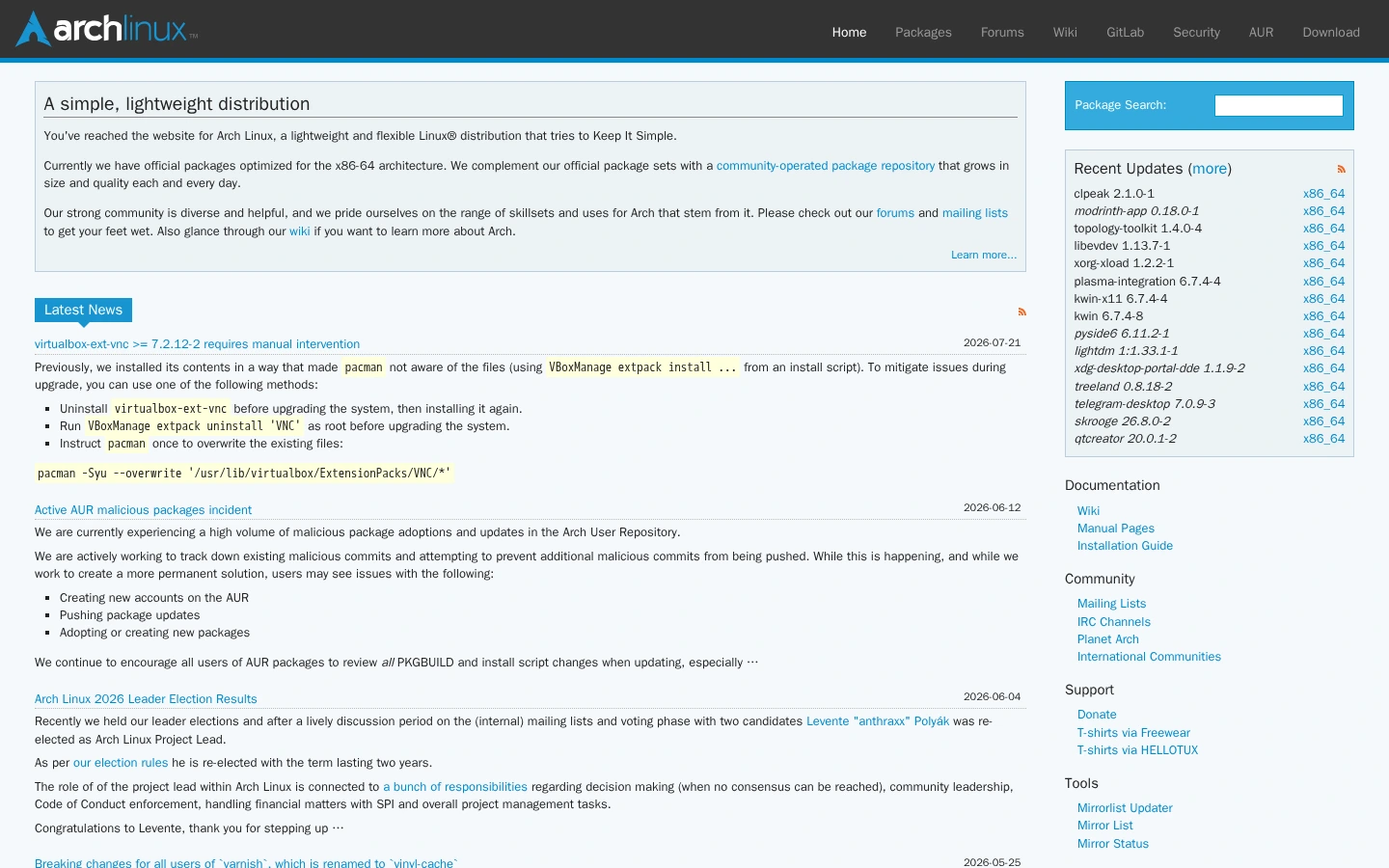This screenshot has height=868, width=1389.
Task: Open Levente "anthraxx" Polyák profile link
Action: tap(878, 721)
